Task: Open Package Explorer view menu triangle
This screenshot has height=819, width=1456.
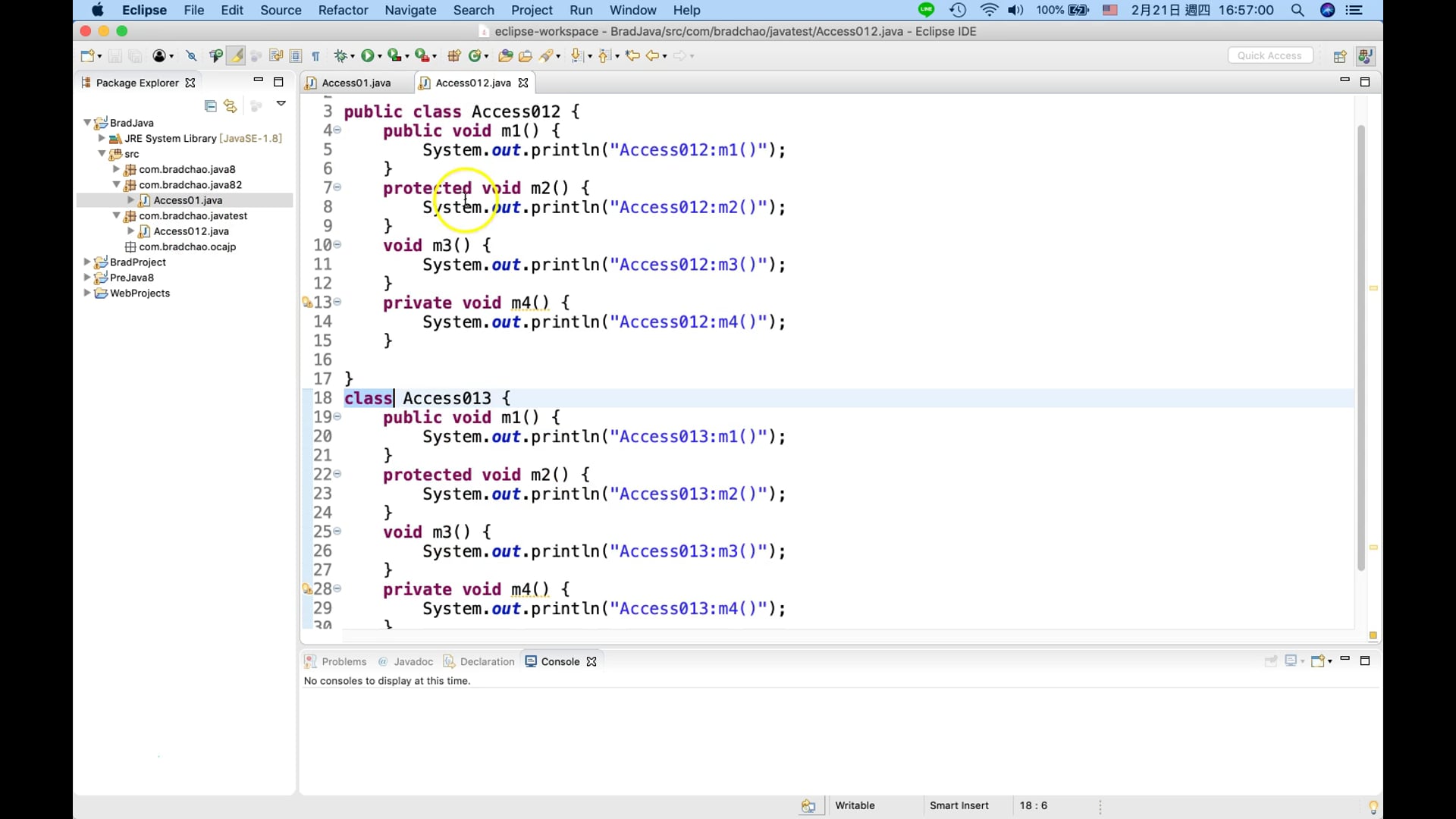Action: point(281,103)
